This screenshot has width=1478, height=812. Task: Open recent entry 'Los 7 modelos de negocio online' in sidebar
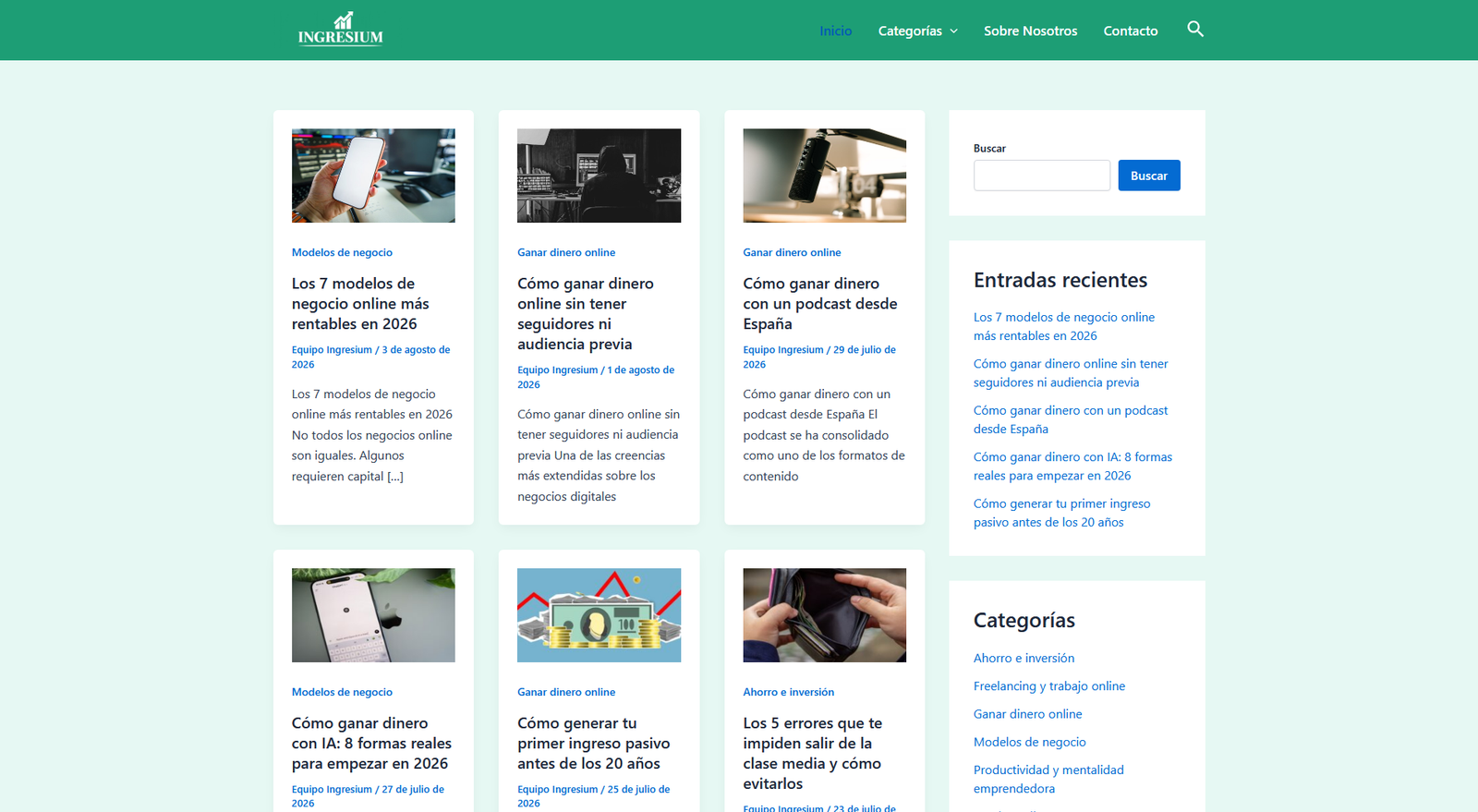tap(1064, 326)
